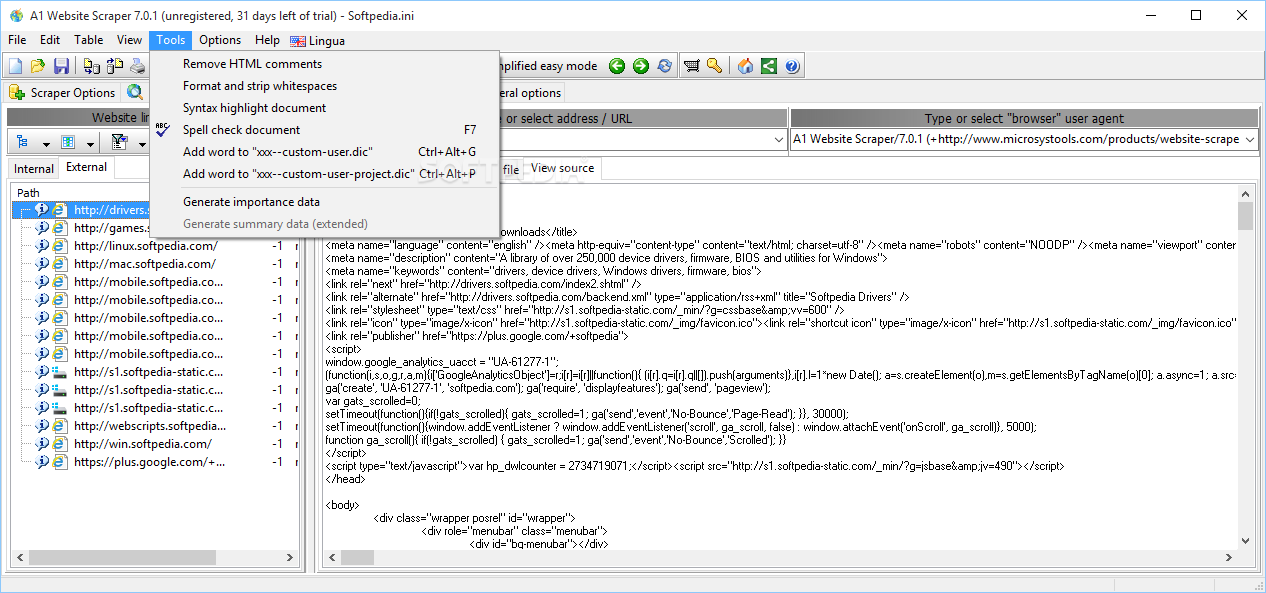The width and height of the screenshot is (1266, 593).
Task: Click the print icon in the toolbar
Action: click(138, 66)
